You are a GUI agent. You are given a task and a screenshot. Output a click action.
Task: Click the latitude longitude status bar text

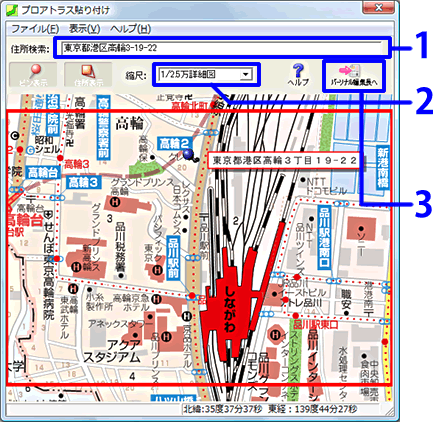270,409
